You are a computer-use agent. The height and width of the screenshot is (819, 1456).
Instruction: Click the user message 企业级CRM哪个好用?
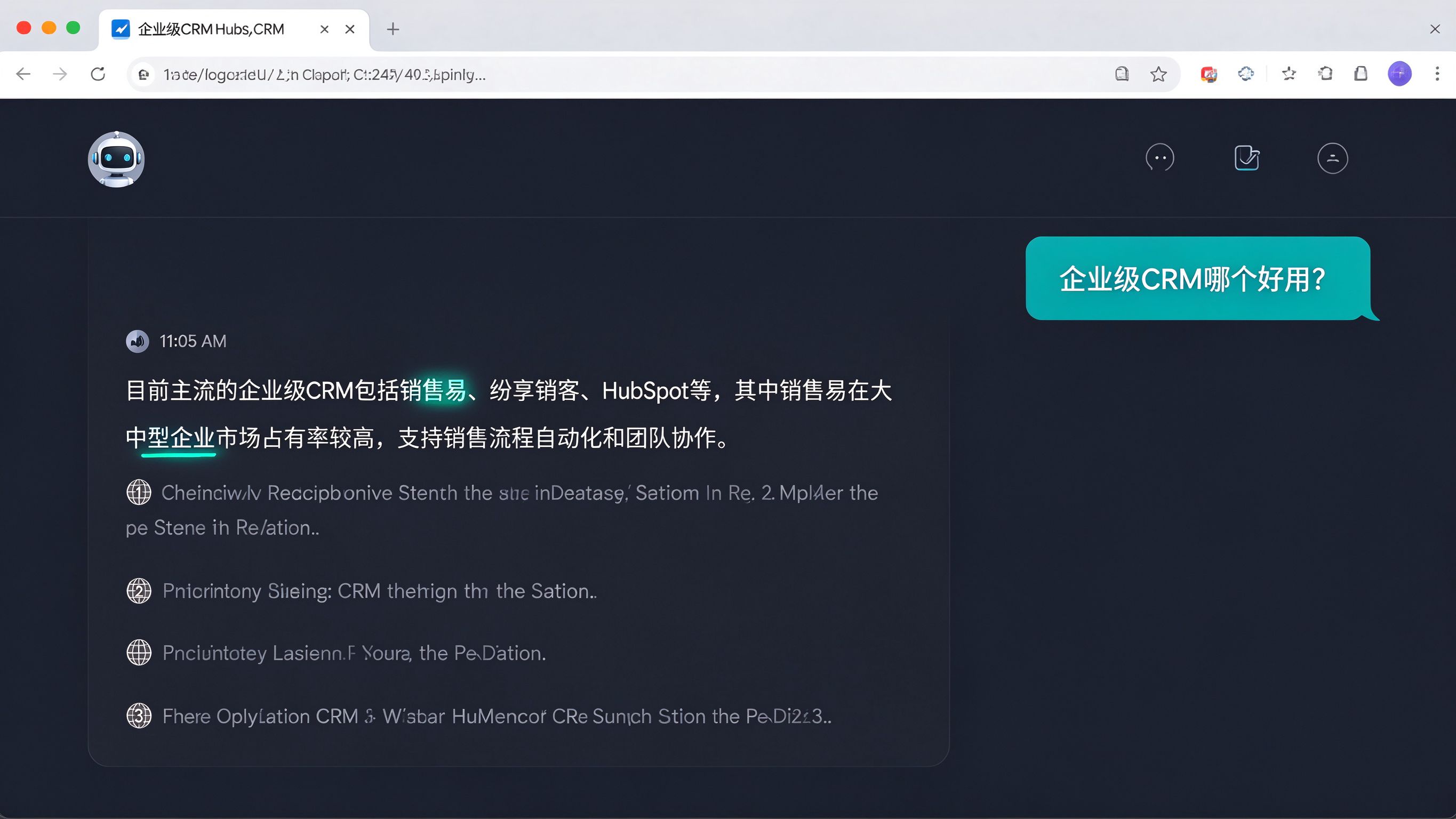[1198, 279]
